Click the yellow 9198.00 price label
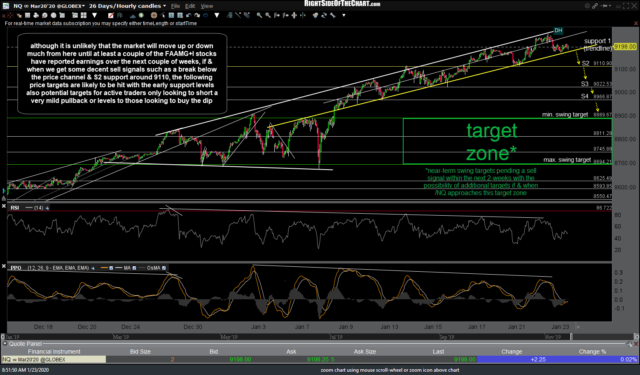Image resolution: width=640 pixels, height=375 pixels. pos(625,47)
